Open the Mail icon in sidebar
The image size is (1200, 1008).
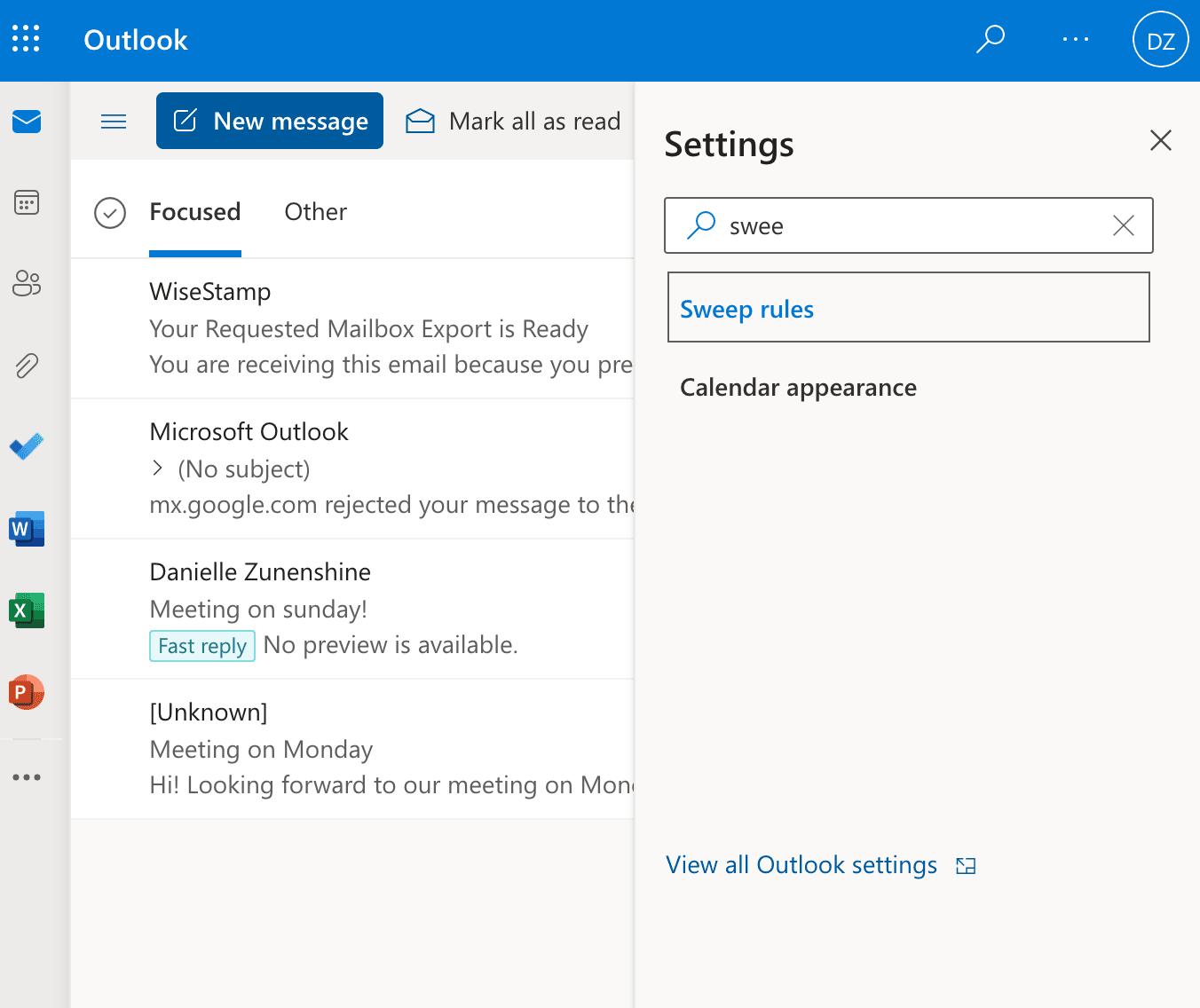tap(27, 122)
